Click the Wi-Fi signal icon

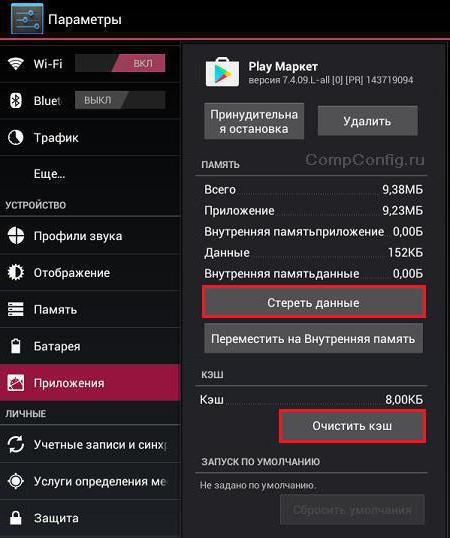(16, 63)
